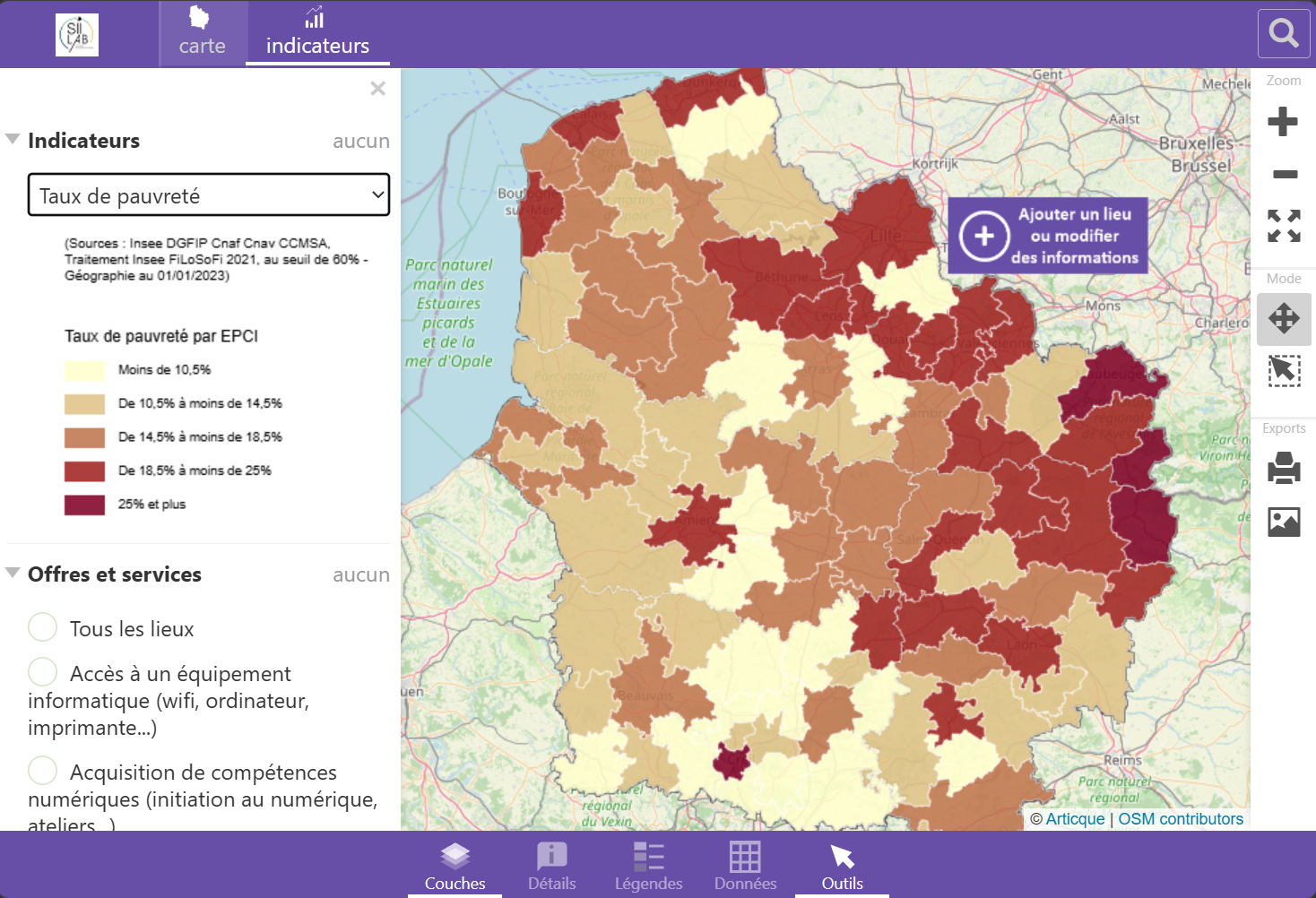This screenshot has width=1316, height=898.
Task: Open the Taux de pauvreté dropdown
Action: [209, 195]
